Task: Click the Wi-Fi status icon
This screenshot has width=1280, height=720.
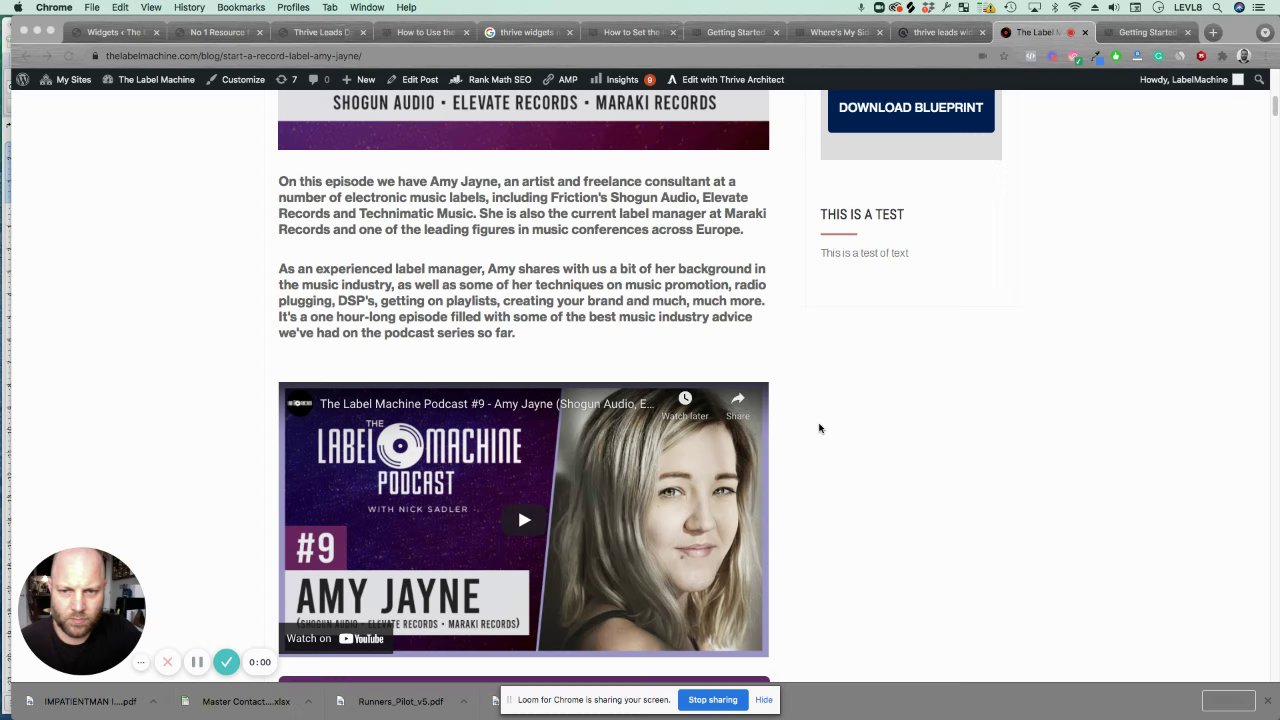Action: tap(1075, 7)
